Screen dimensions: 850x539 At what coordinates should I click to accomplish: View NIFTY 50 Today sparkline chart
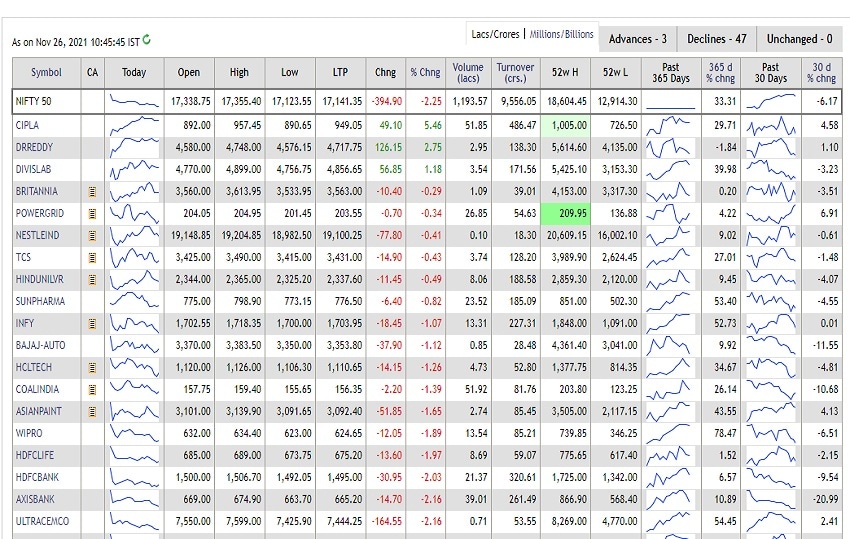134,101
